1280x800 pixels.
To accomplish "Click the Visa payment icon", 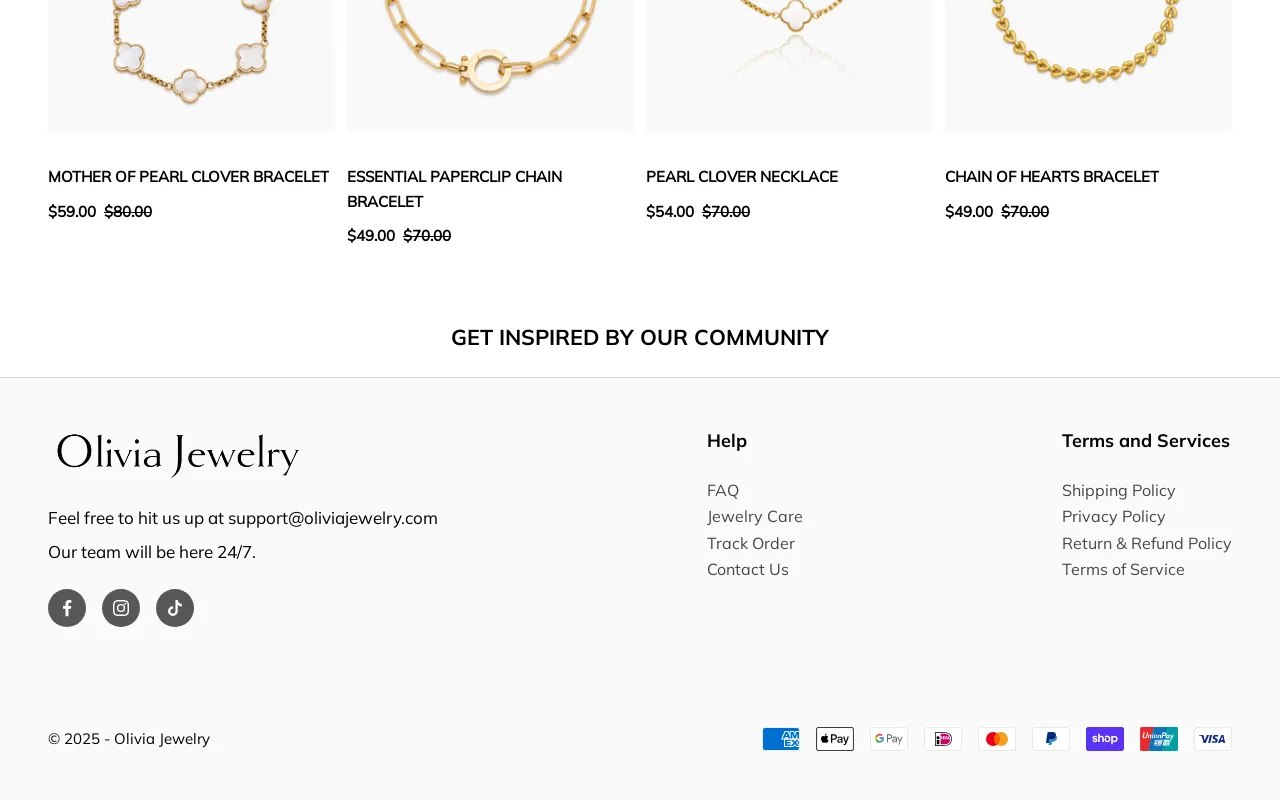I will coord(1213,738).
